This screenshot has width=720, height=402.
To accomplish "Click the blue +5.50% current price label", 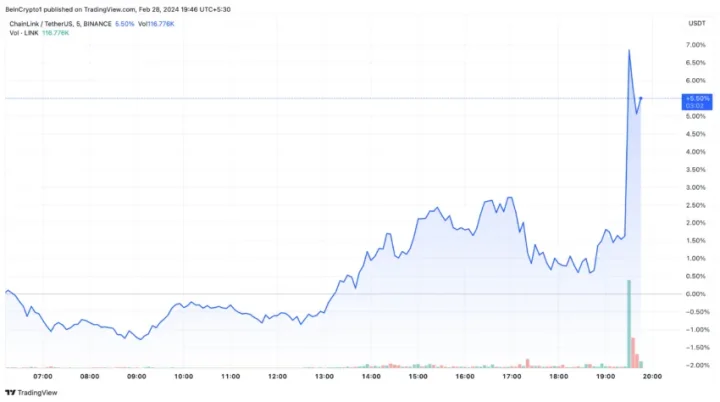I will point(697,102).
